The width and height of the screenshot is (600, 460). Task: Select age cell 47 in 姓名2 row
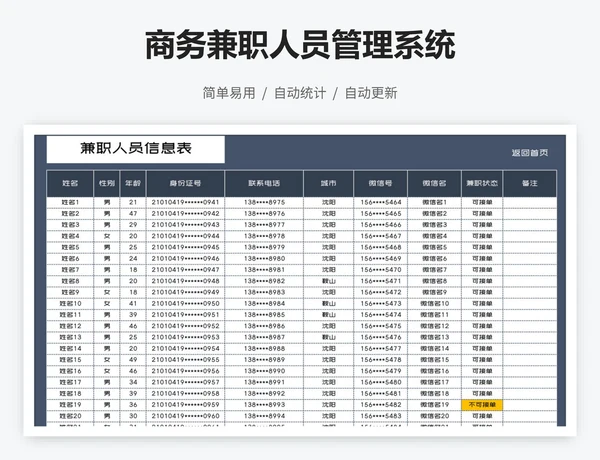pyautogui.click(x=133, y=214)
